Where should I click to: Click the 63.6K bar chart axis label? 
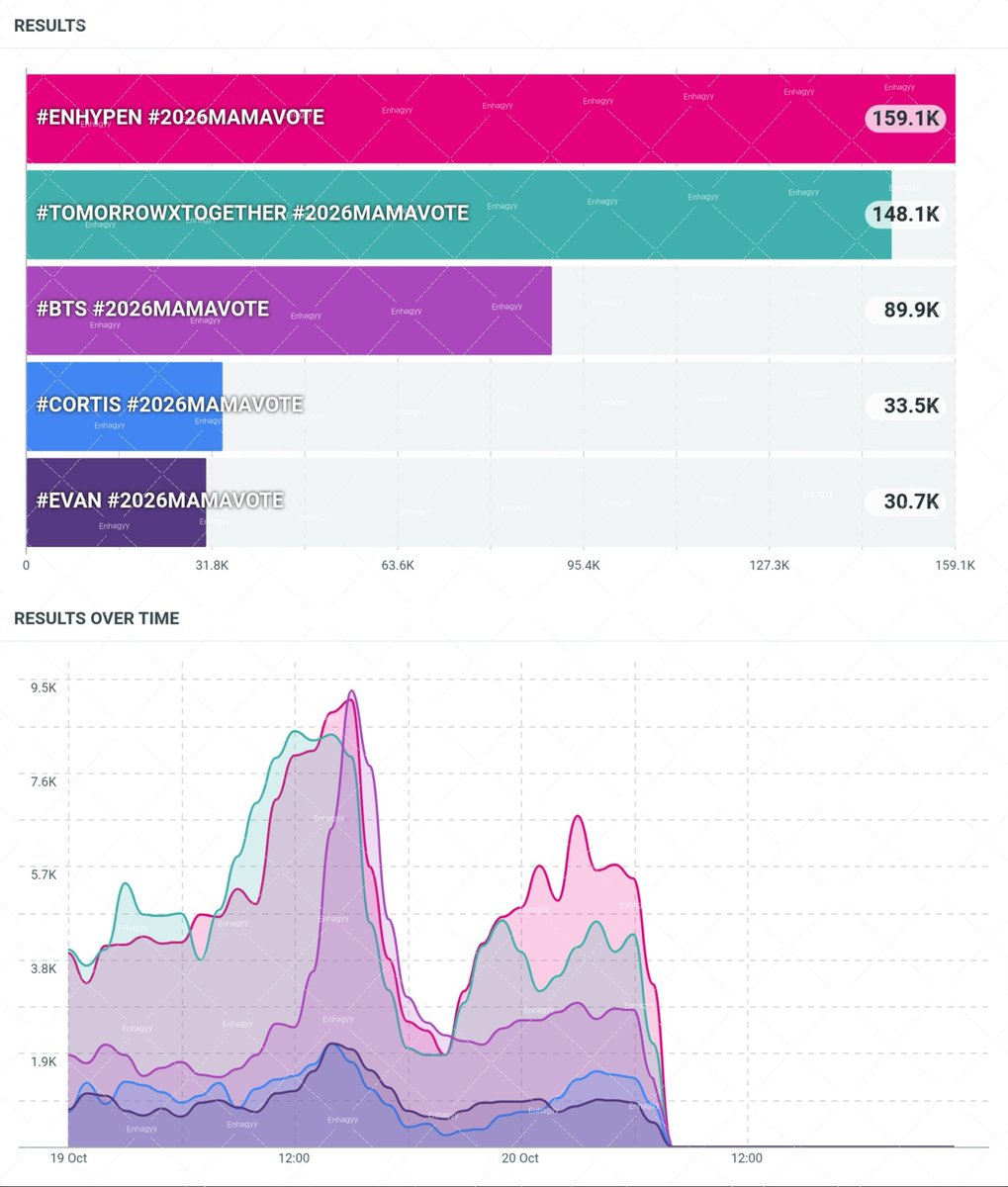[x=397, y=566]
